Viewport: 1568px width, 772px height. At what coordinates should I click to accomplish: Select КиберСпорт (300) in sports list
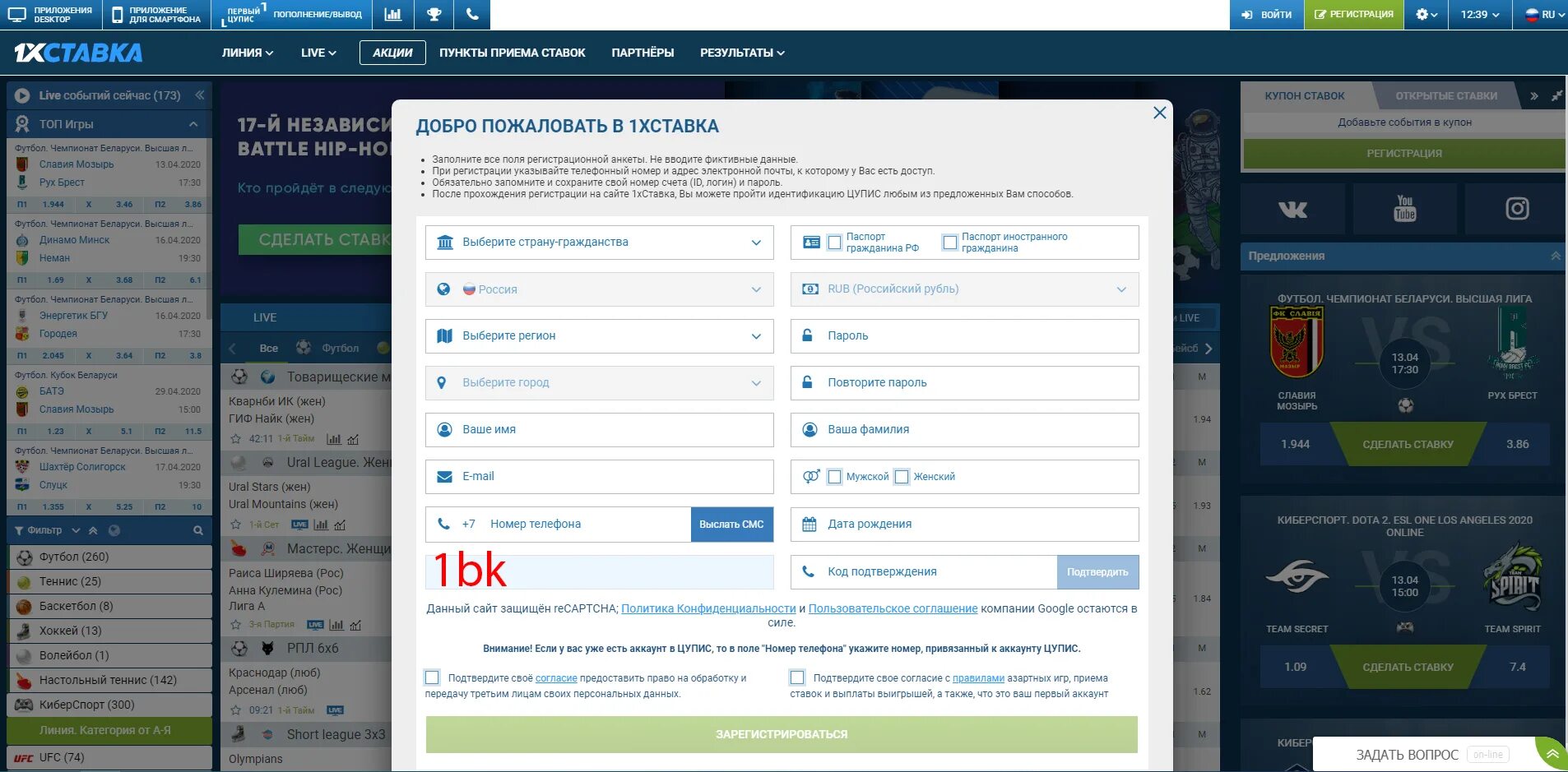coord(109,705)
